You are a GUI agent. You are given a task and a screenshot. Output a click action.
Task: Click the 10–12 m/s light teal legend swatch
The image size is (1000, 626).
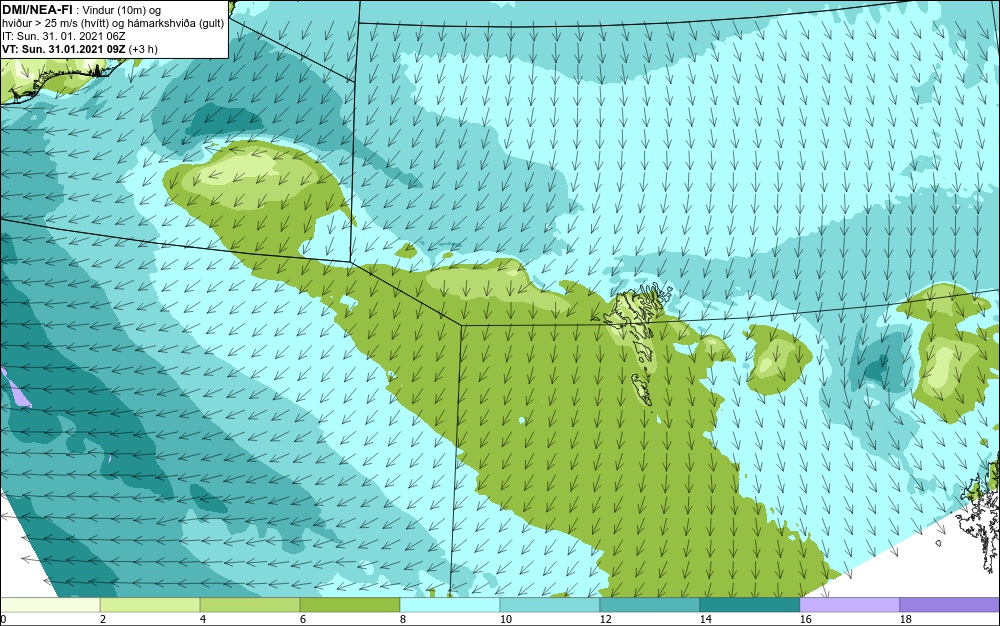coord(550,604)
